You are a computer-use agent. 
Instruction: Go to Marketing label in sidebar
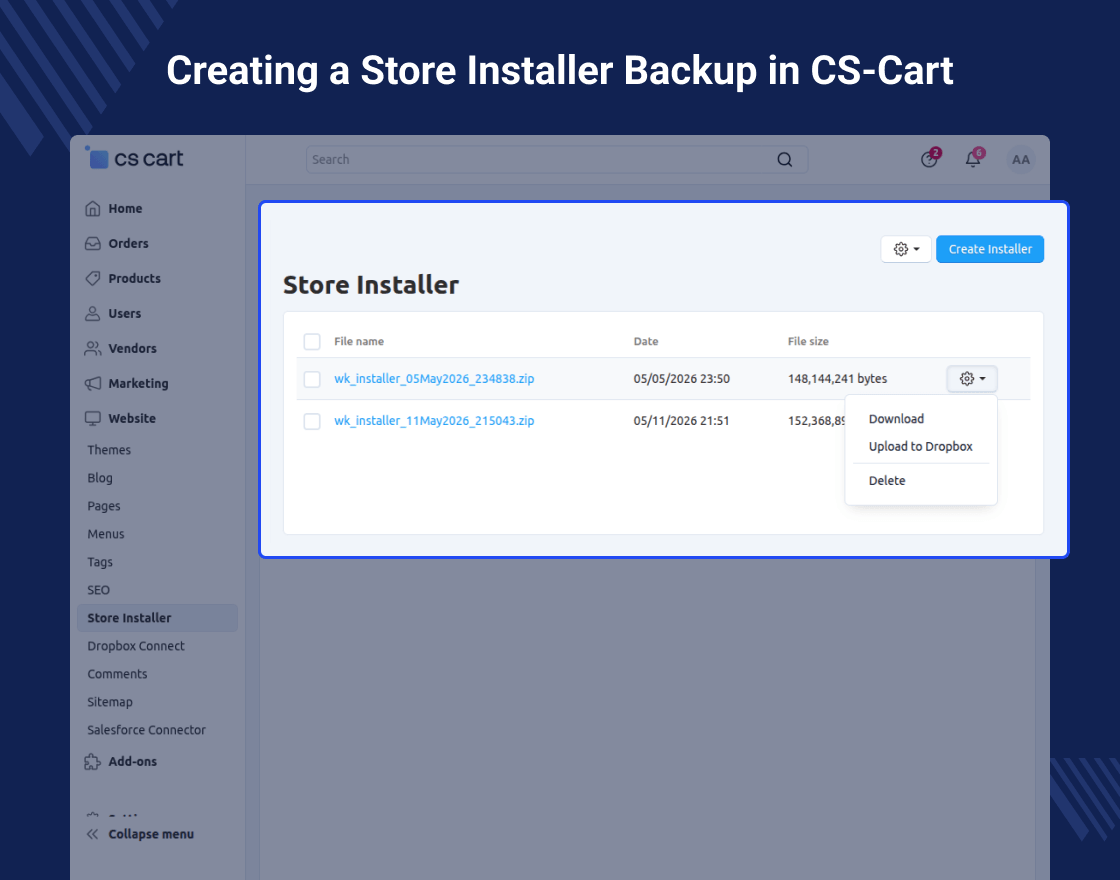(x=139, y=384)
